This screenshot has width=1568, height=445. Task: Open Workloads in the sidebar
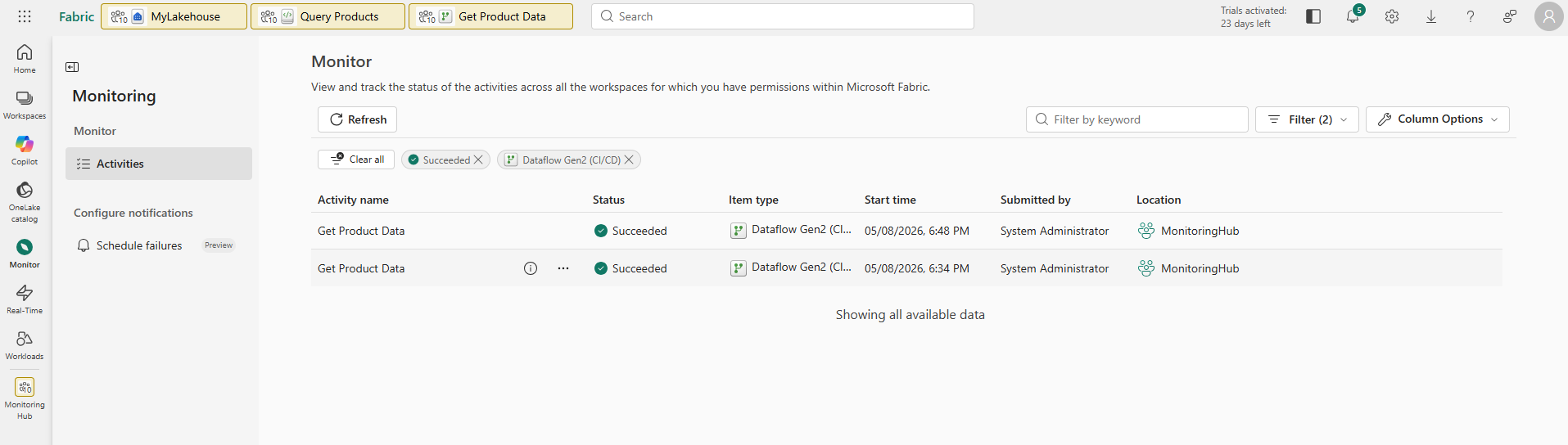[x=25, y=345]
